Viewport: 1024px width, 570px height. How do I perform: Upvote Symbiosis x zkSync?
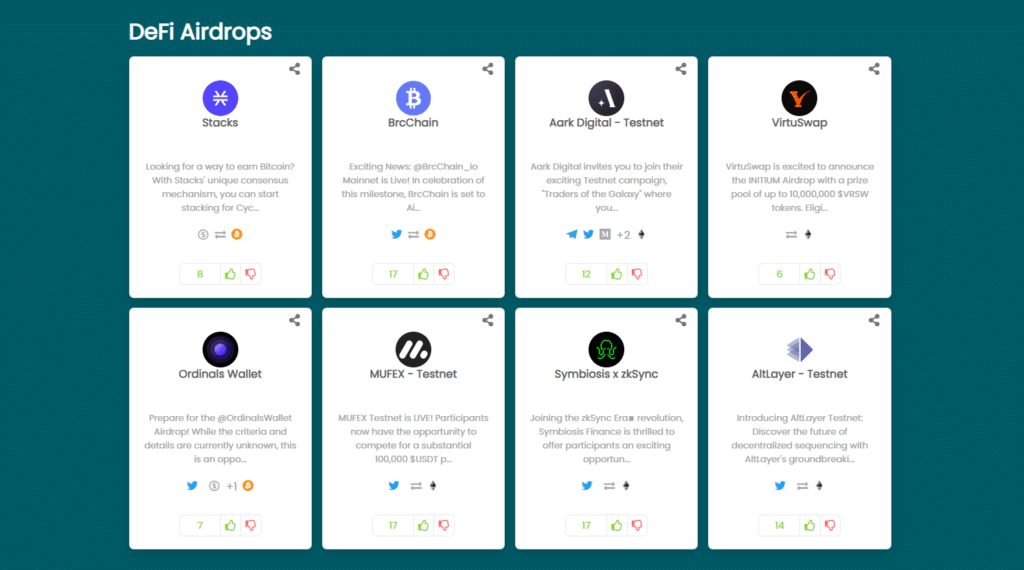pos(616,526)
